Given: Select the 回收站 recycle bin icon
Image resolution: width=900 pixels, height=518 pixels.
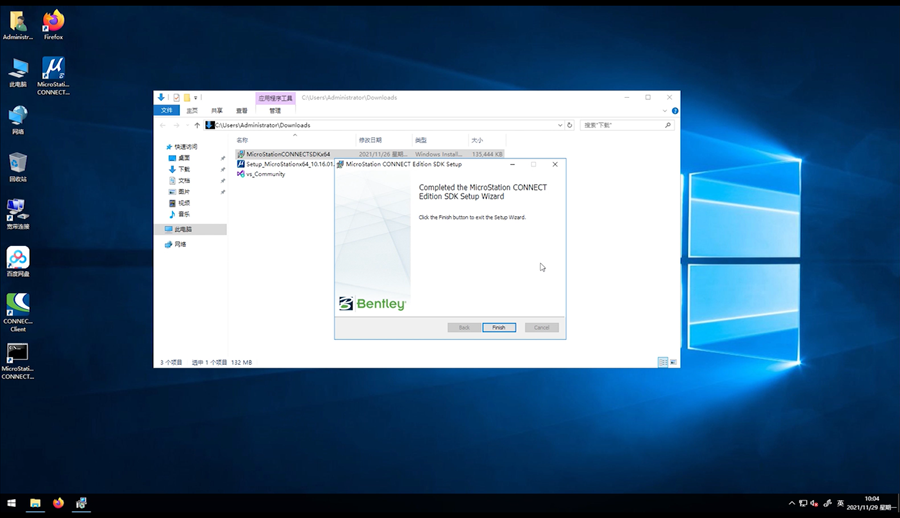Looking at the screenshot, I should click(18, 167).
